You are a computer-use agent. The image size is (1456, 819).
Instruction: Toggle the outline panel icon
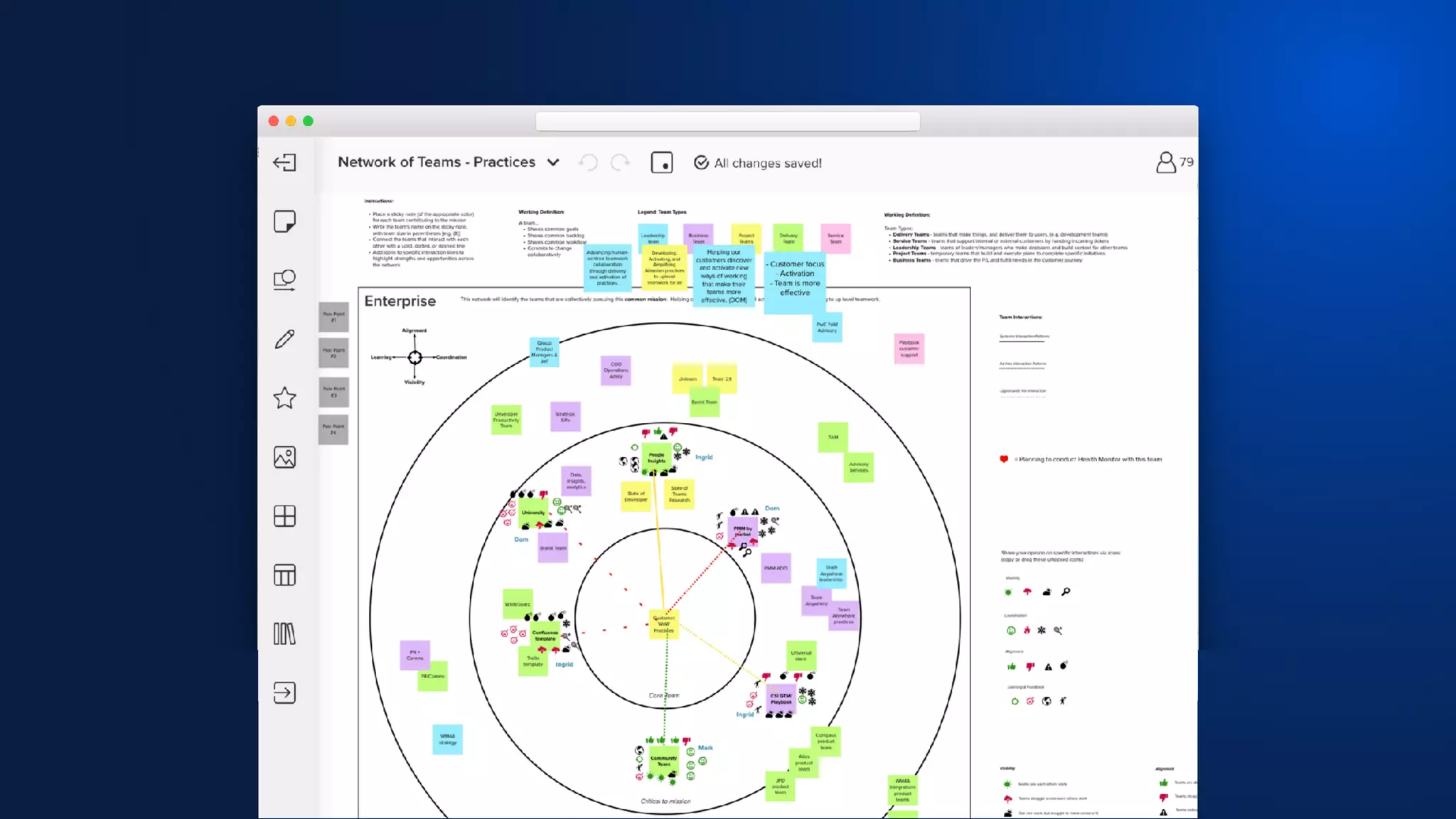(x=662, y=163)
